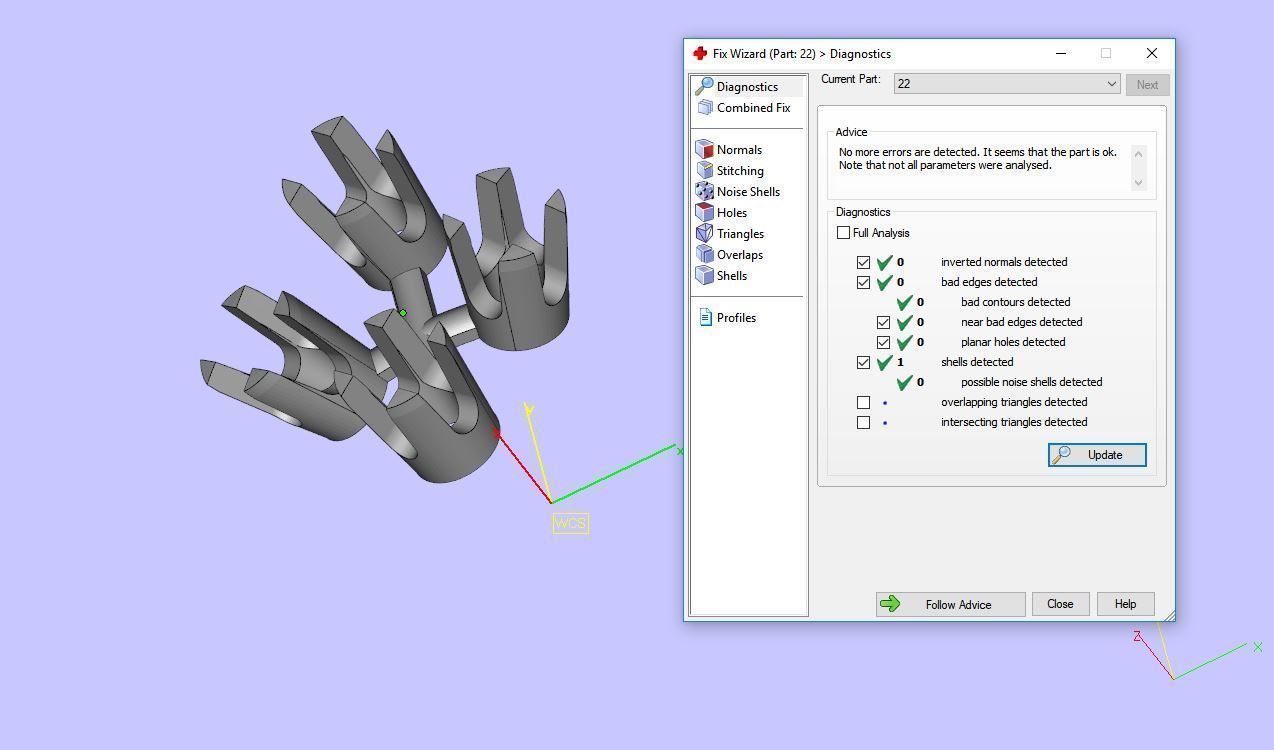Click 'possible noise shells detected' text
The image size is (1274, 750).
point(1031,382)
